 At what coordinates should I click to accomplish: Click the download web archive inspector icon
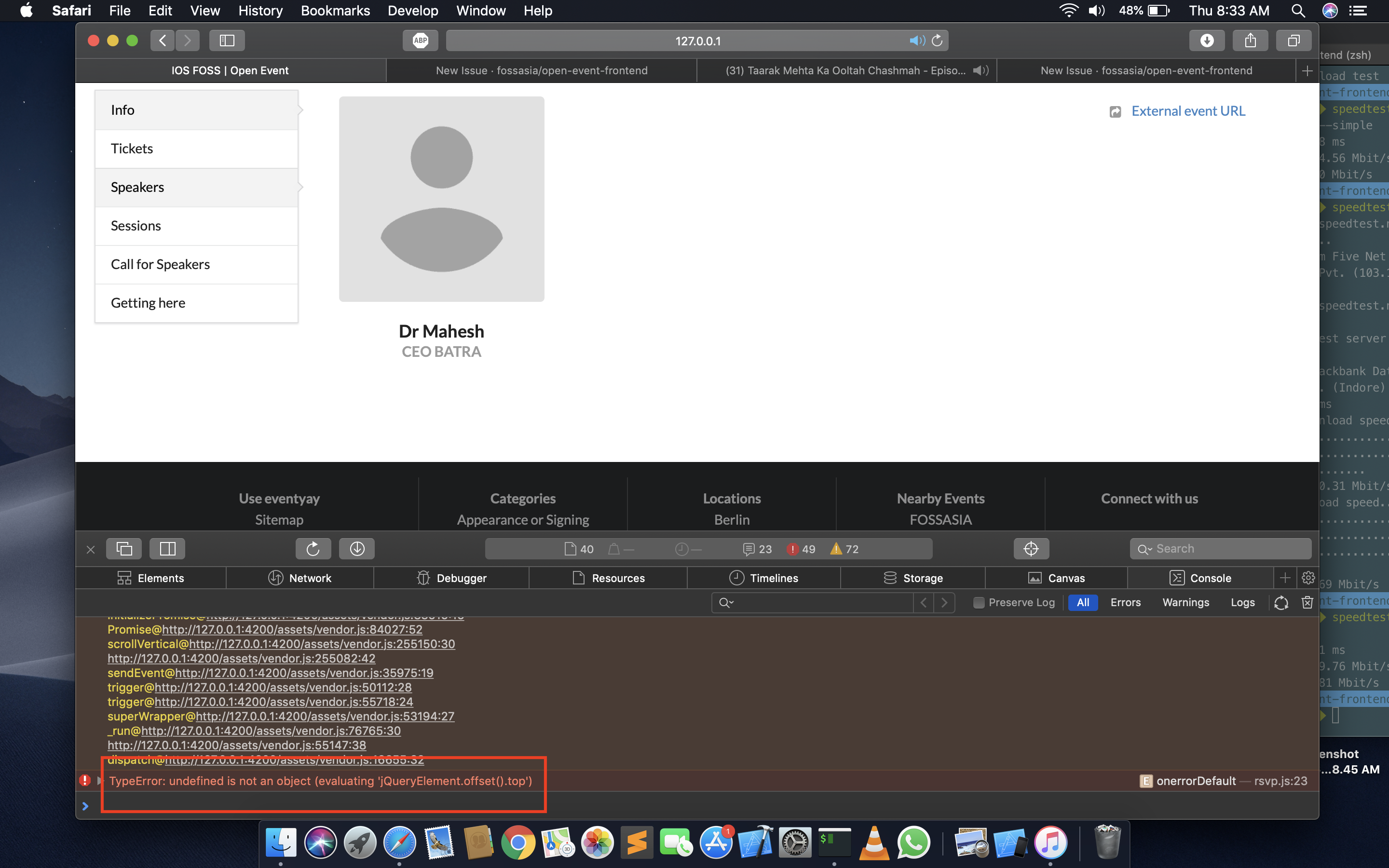coord(357,548)
